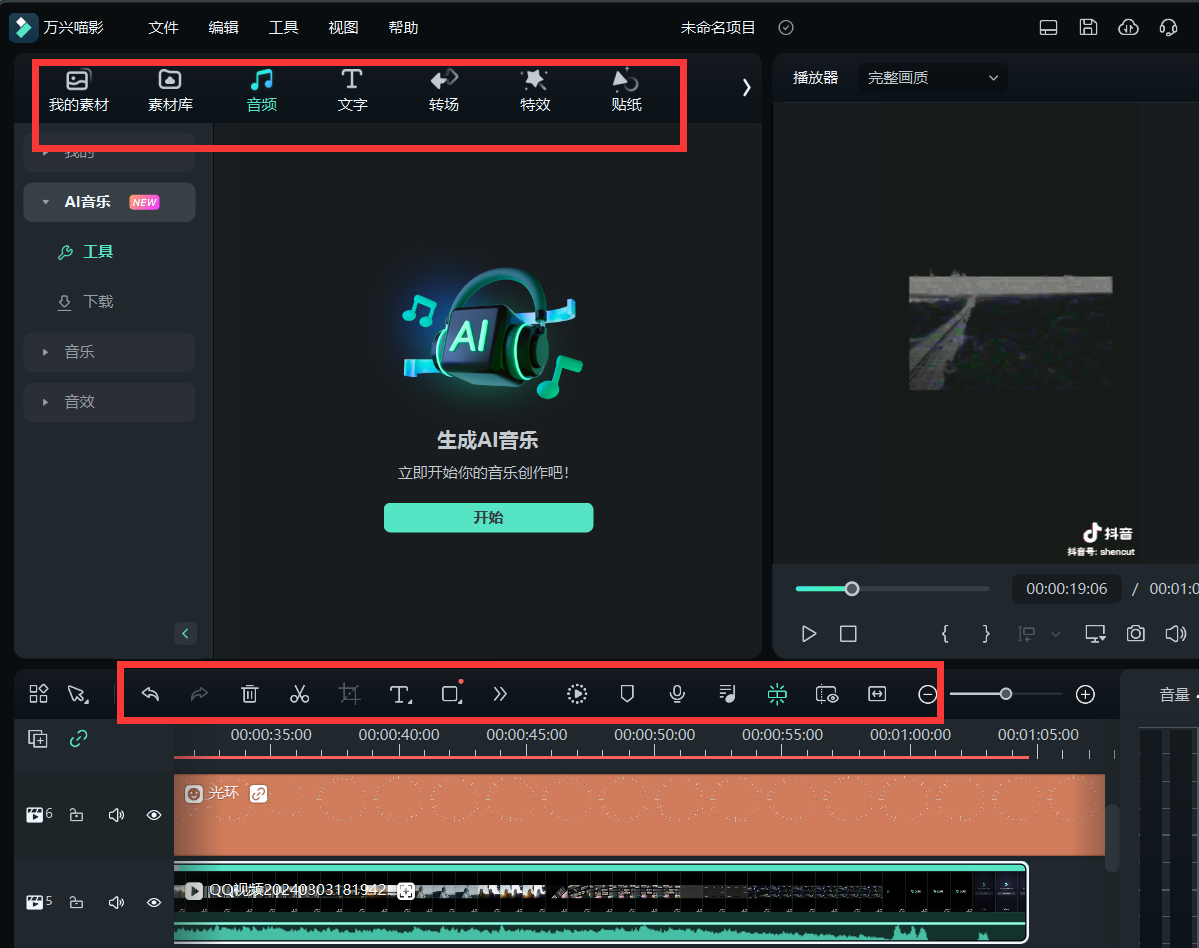Open the 完整画质 quality dropdown
This screenshot has width=1199, height=948.
point(932,78)
